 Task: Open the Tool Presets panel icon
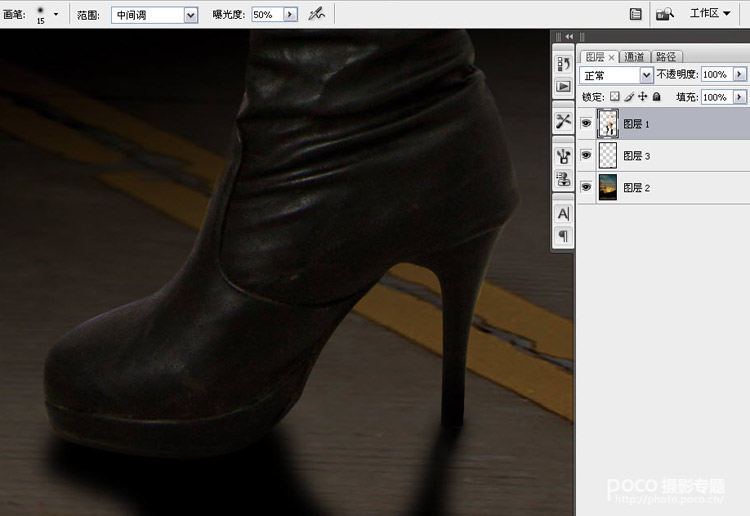pyautogui.click(x=563, y=120)
